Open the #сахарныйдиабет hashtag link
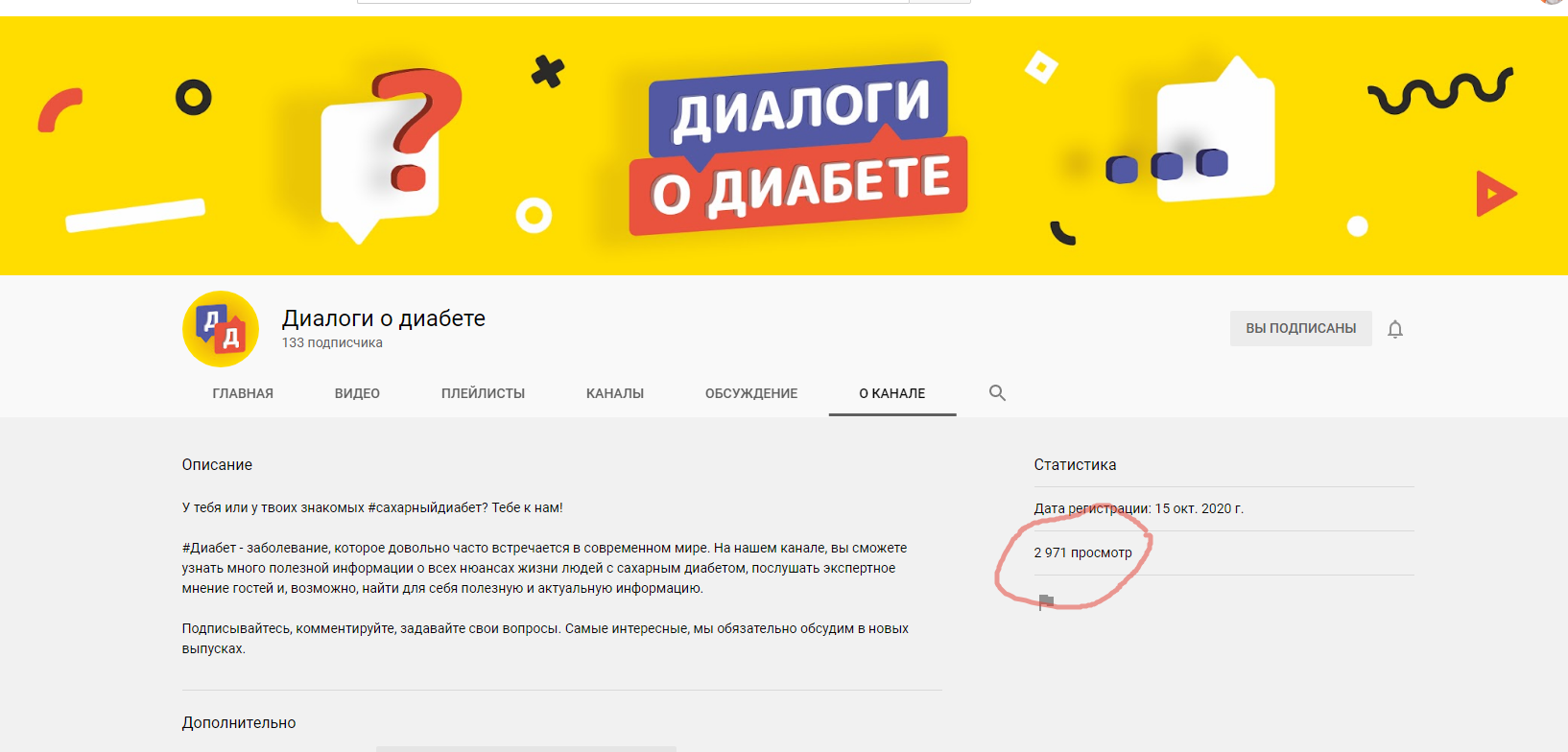 pos(427,507)
